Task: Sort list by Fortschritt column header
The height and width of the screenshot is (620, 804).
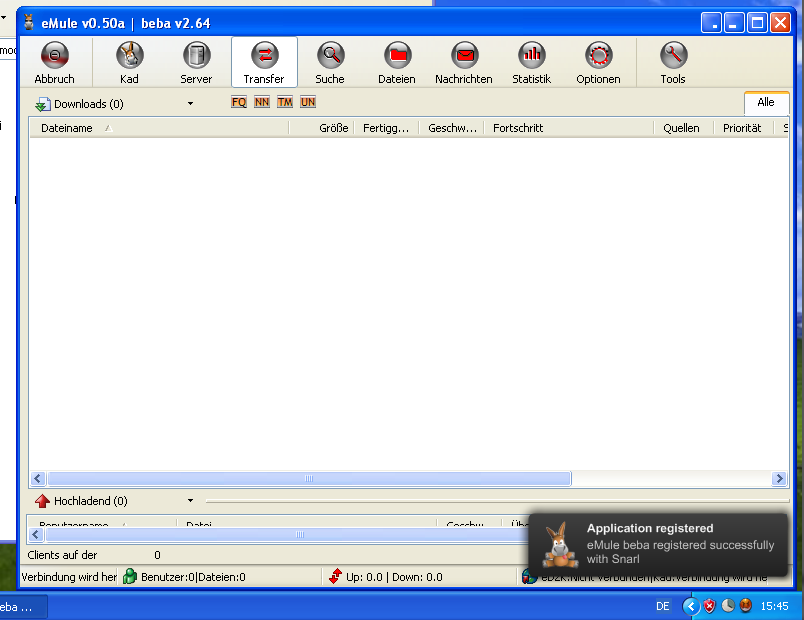Action: [518, 128]
